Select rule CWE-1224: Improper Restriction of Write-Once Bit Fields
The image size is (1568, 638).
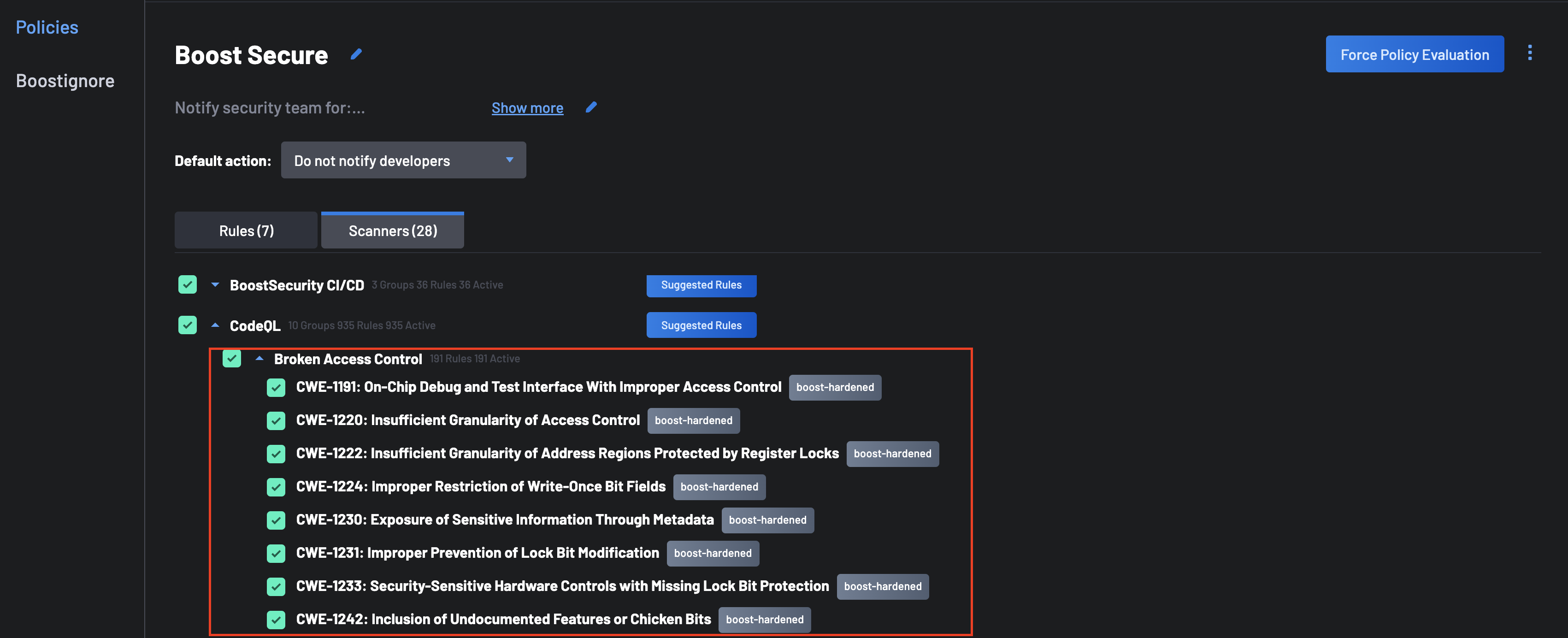pyautogui.click(x=481, y=486)
